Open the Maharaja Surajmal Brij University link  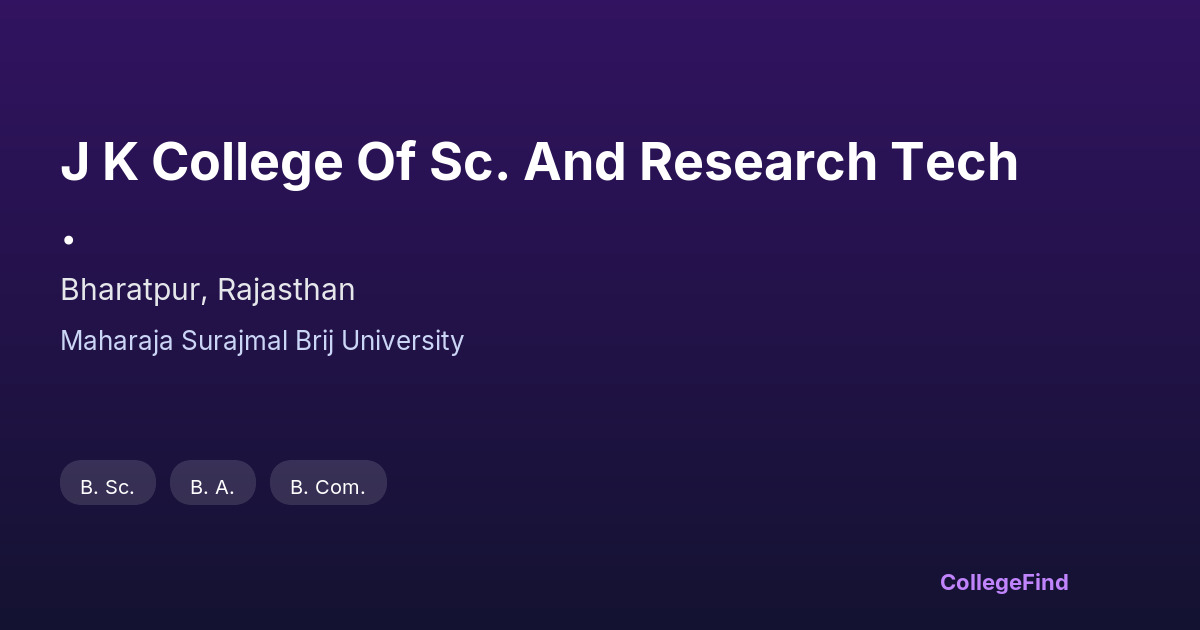tap(262, 341)
